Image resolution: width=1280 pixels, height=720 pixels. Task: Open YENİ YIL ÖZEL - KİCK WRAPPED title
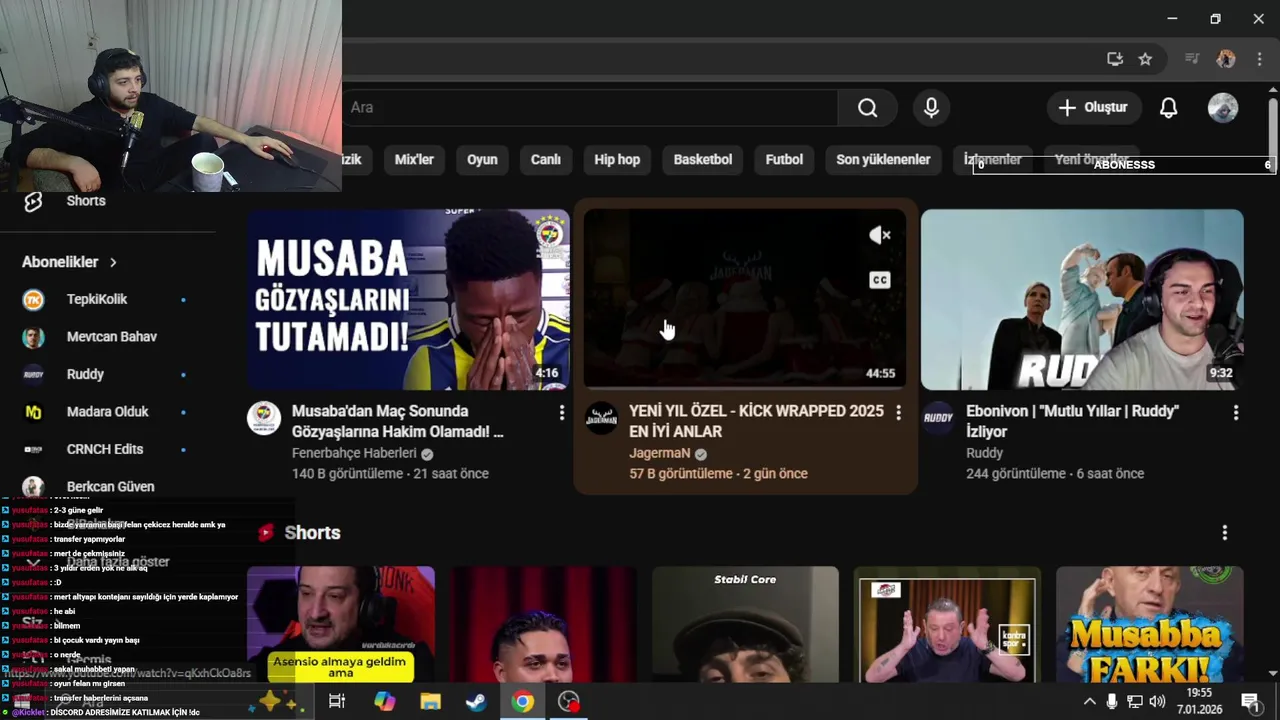pos(756,421)
